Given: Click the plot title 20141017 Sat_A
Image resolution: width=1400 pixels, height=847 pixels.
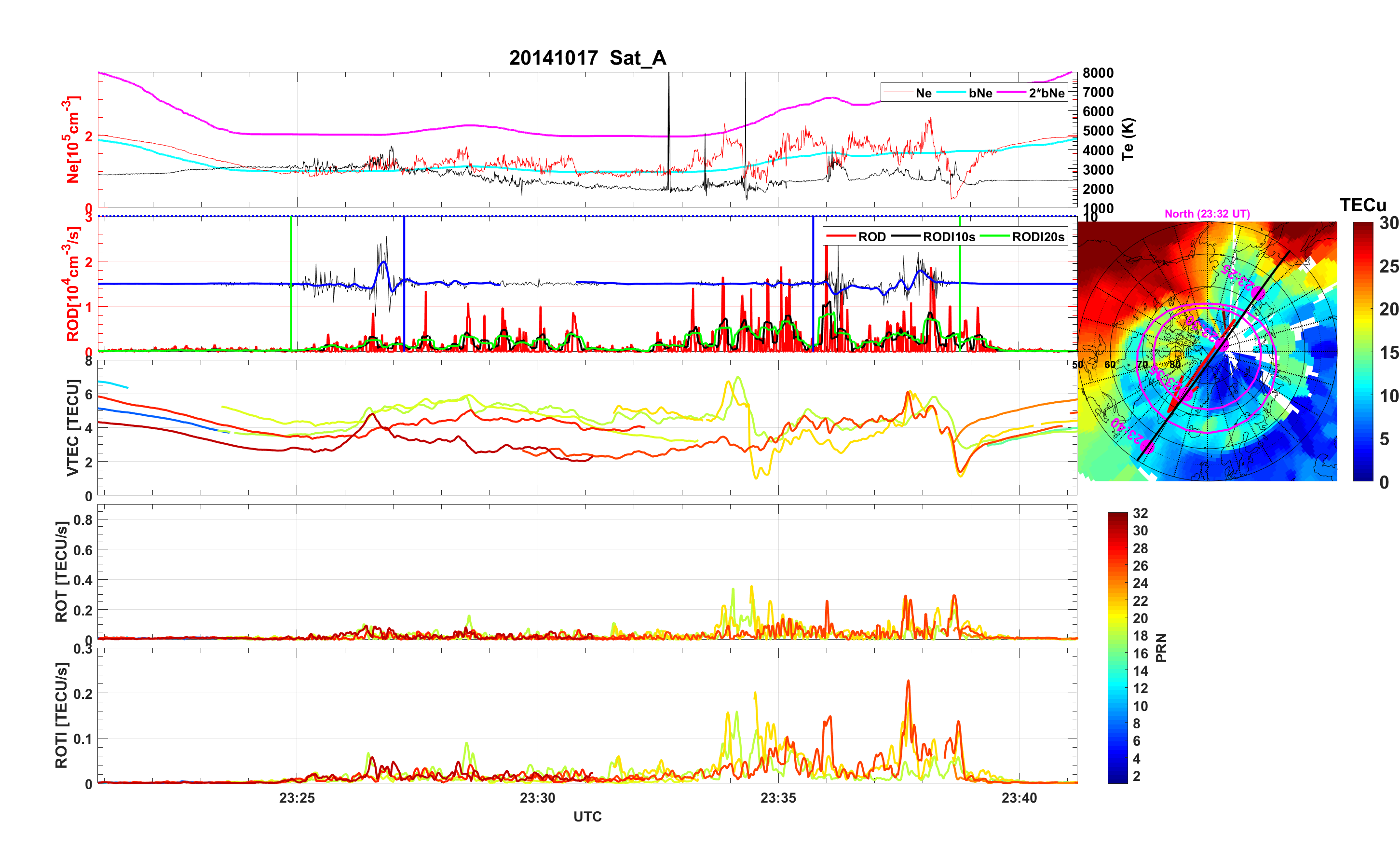Looking at the screenshot, I should [587, 58].
